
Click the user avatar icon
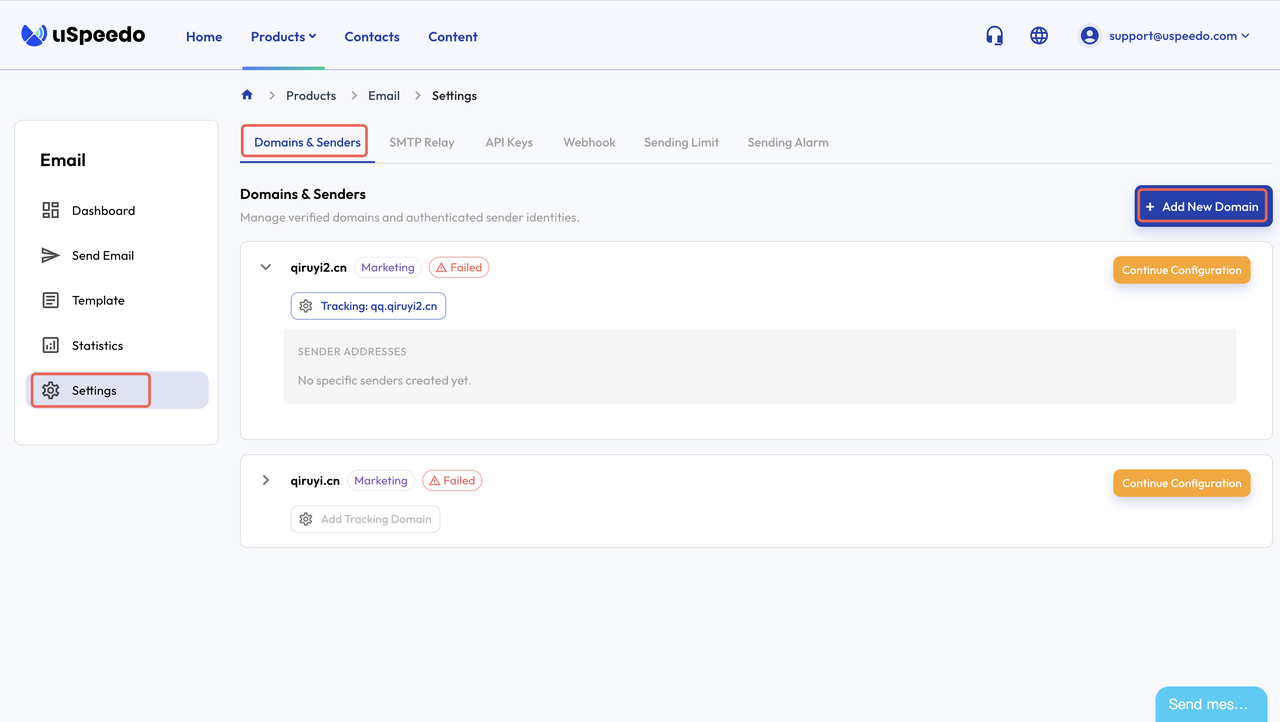(x=1089, y=36)
